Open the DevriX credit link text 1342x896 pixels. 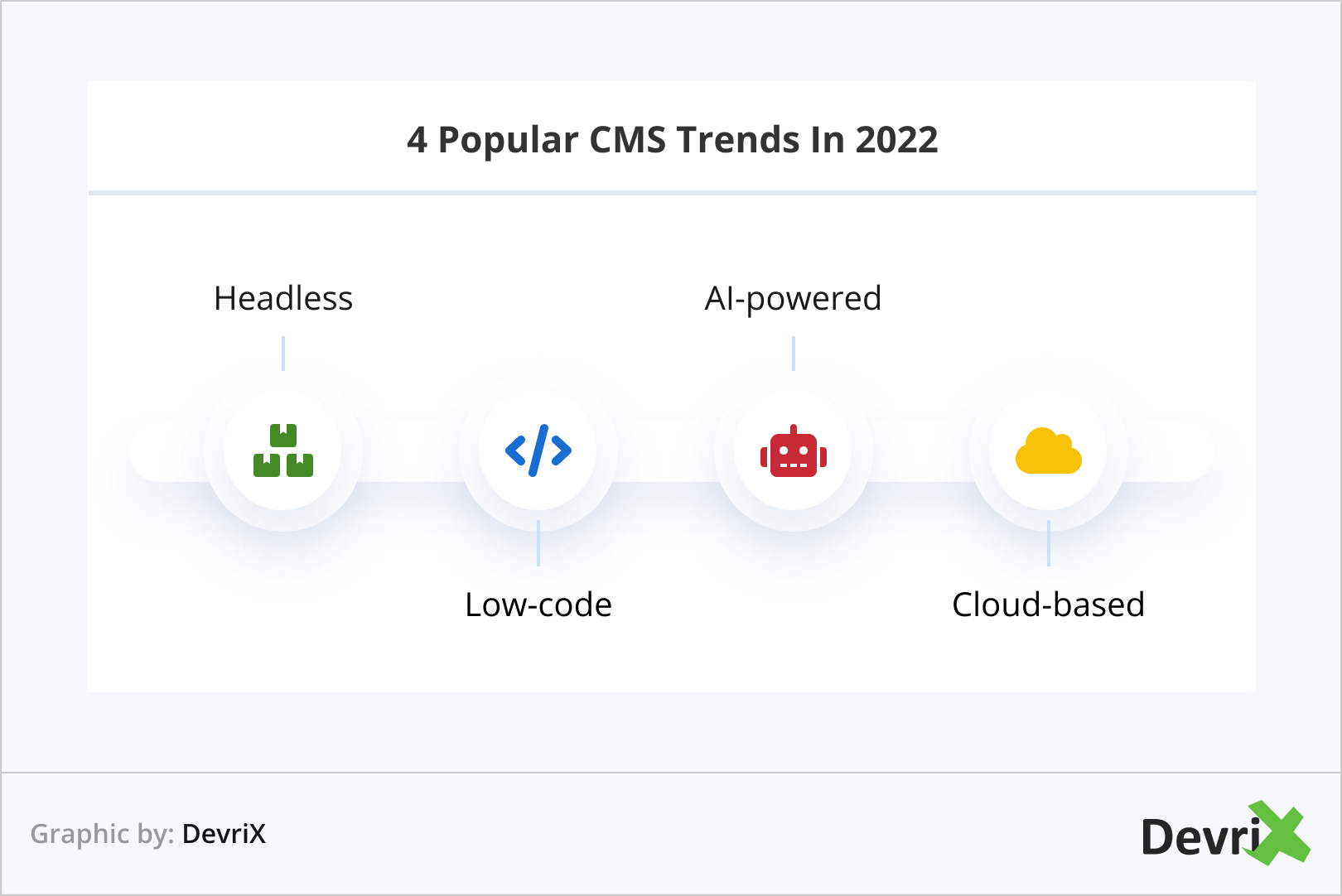(224, 834)
